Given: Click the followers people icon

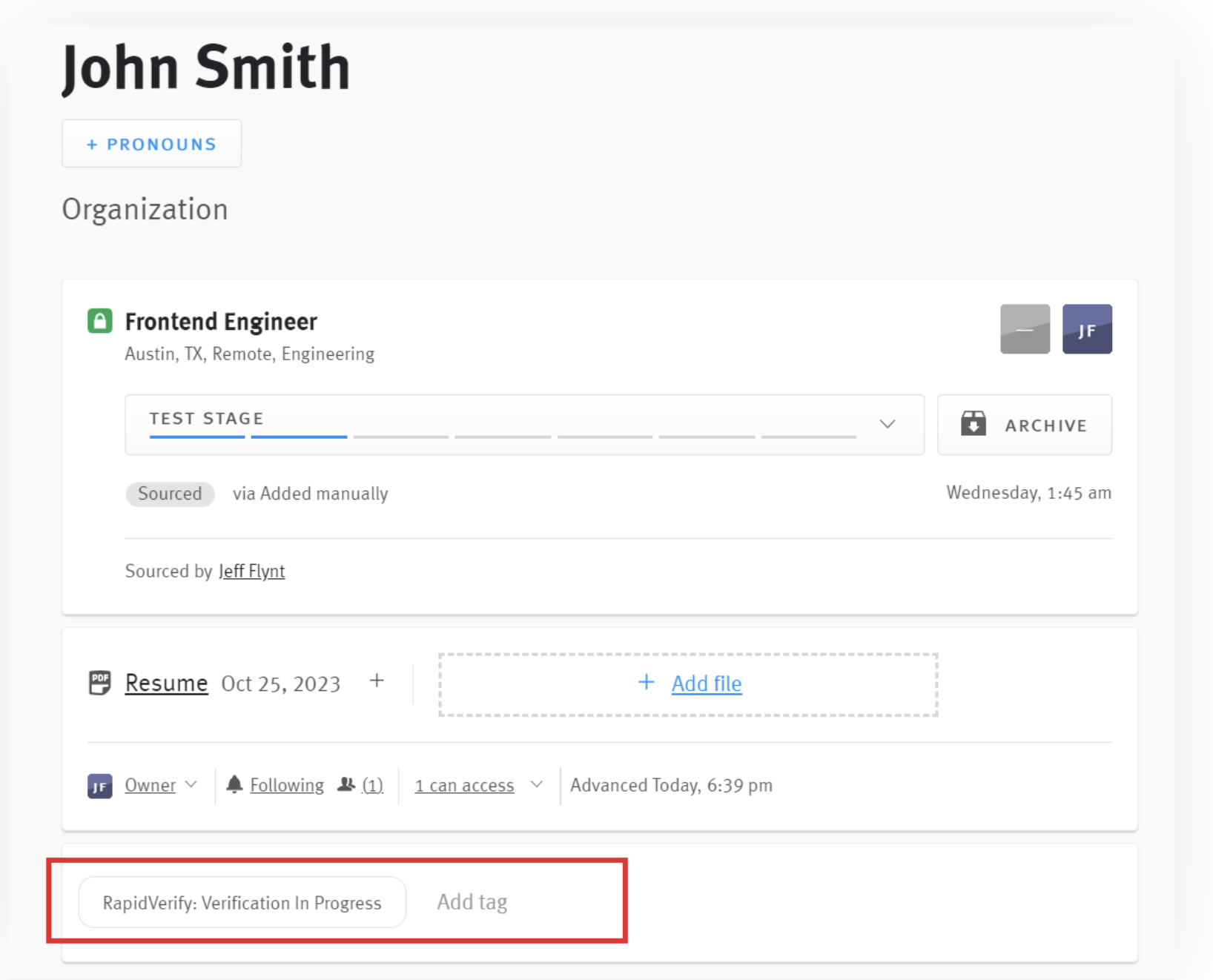Looking at the screenshot, I should [x=346, y=784].
